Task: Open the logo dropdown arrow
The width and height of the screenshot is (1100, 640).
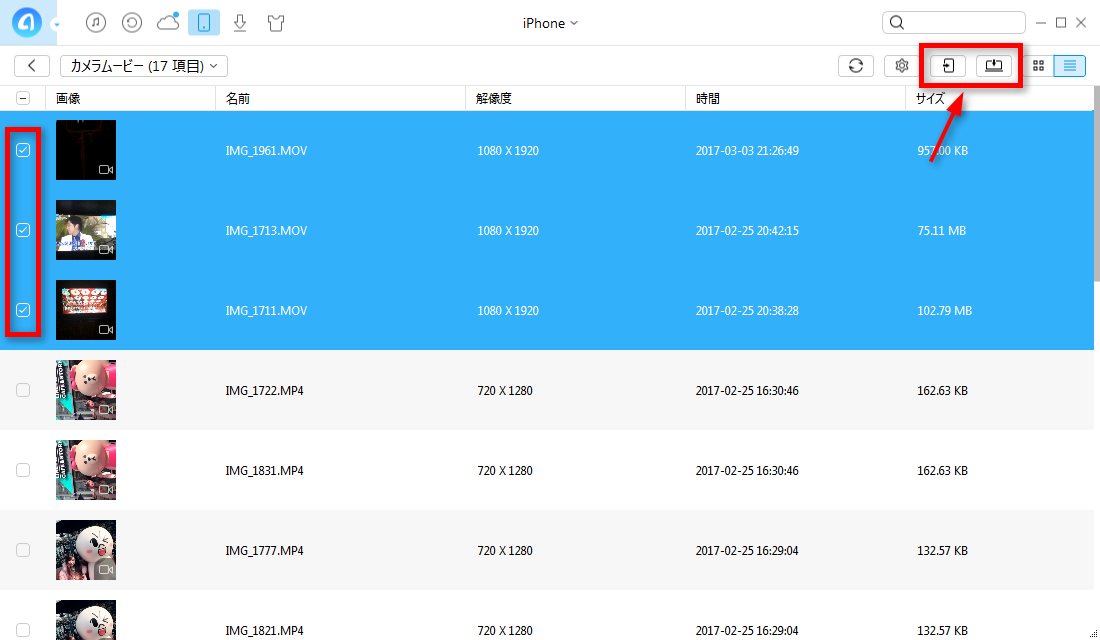Action: pos(56,25)
